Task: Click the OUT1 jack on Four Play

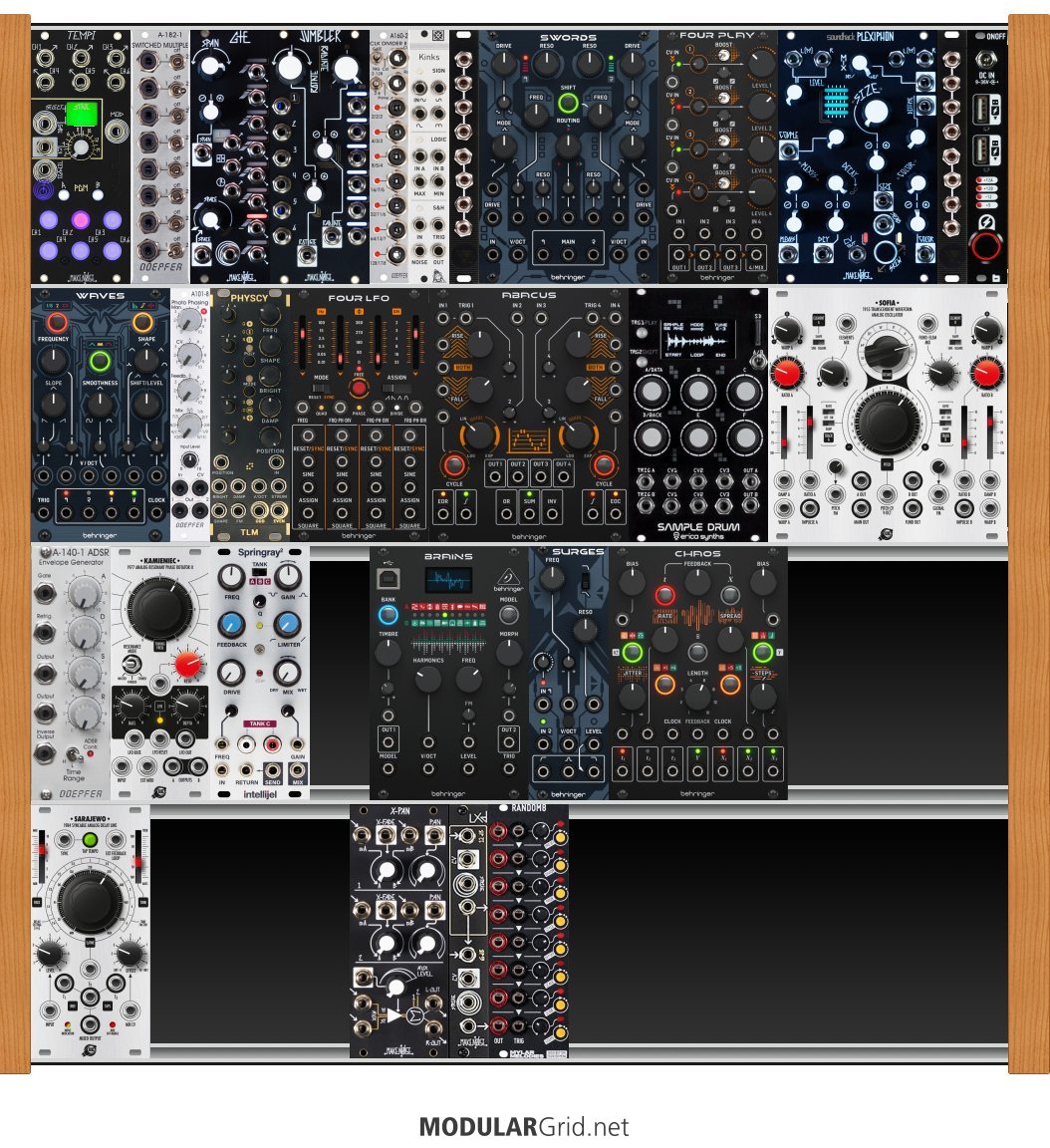Action: (x=679, y=255)
